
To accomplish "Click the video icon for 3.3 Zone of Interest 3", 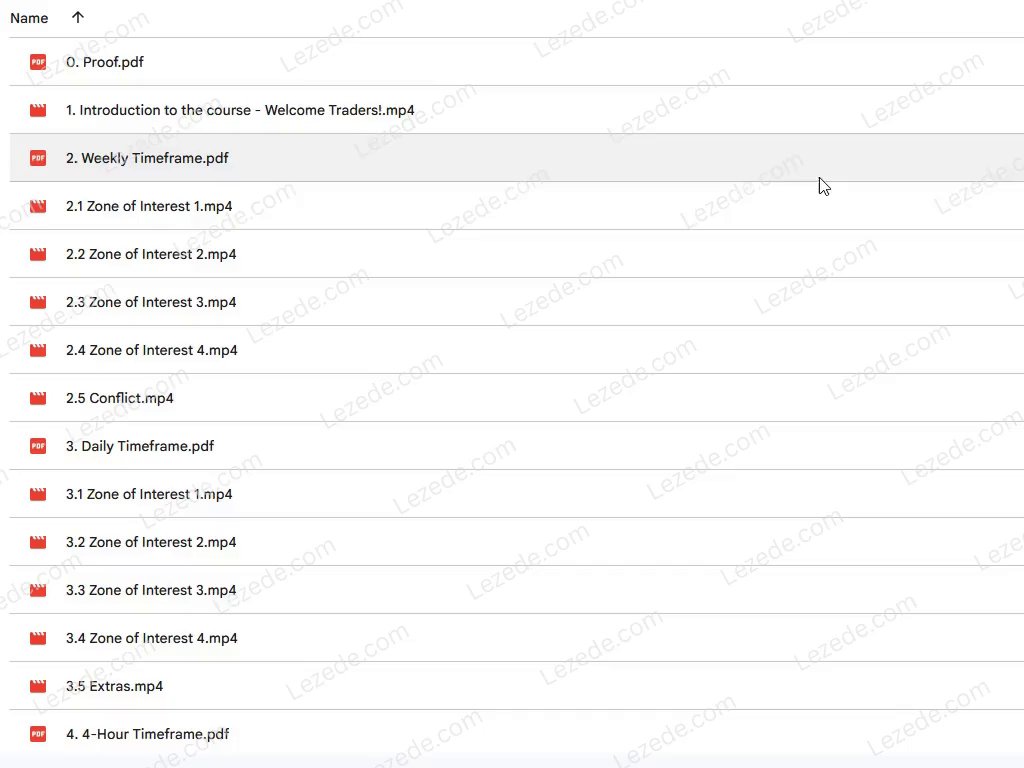I will [38, 590].
